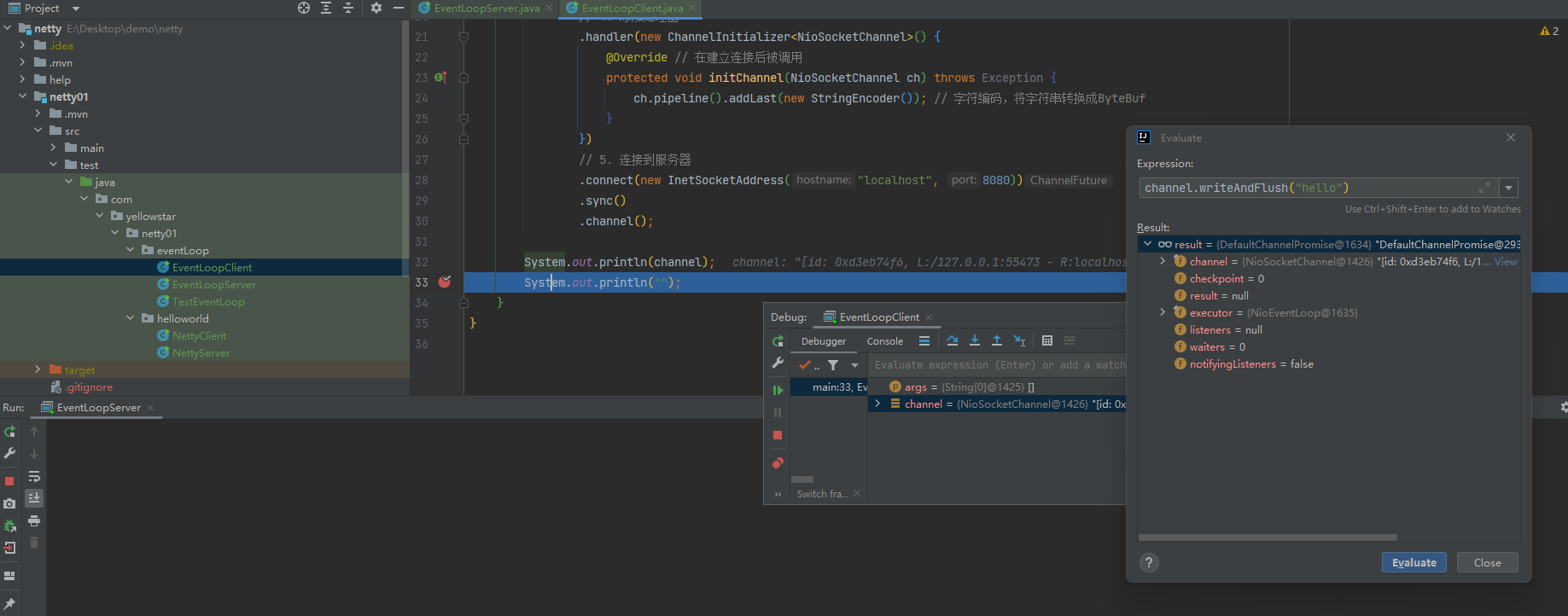Open Project tool window settings gear
This screenshot has width=1568, height=616.
point(376,8)
